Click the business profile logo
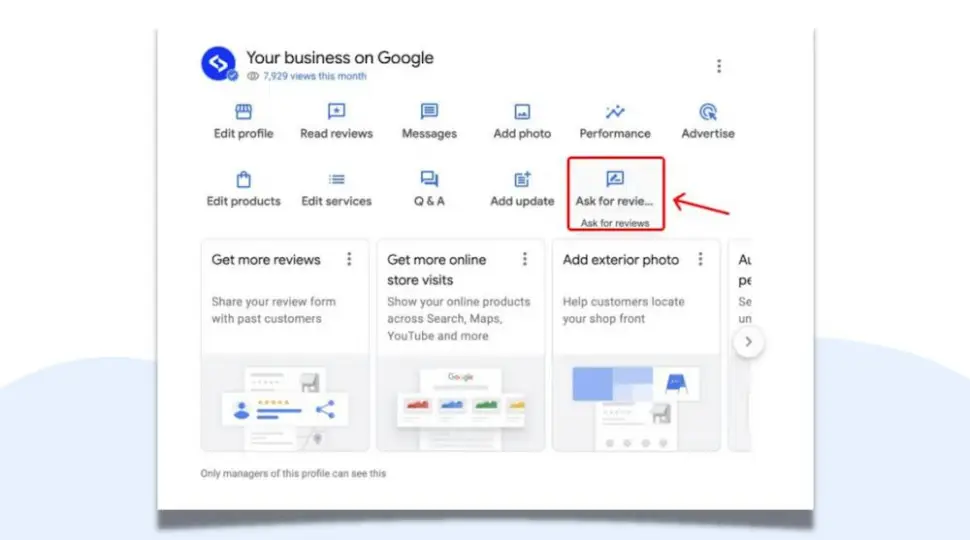The image size is (970, 540). coord(218,63)
